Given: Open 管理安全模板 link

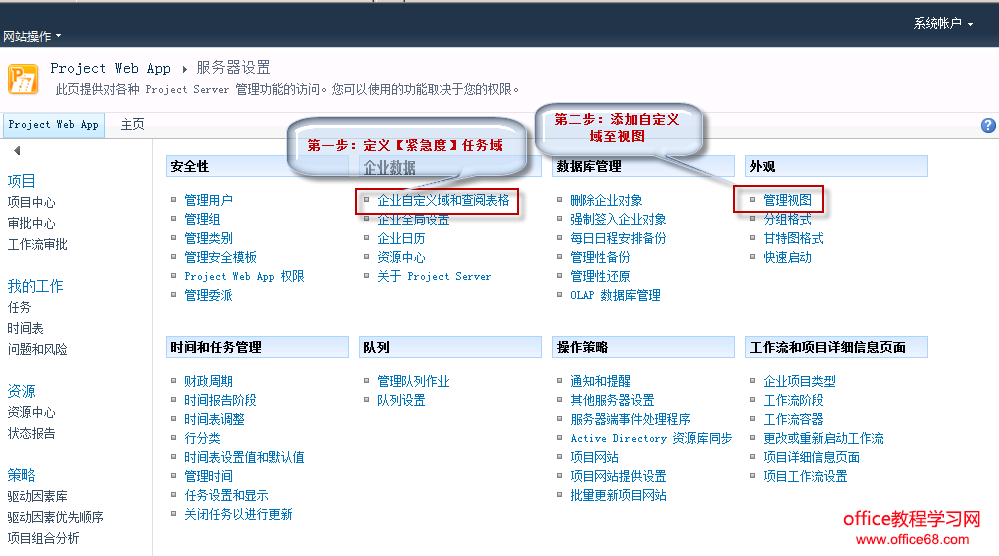Looking at the screenshot, I should [x=220, y=257].
